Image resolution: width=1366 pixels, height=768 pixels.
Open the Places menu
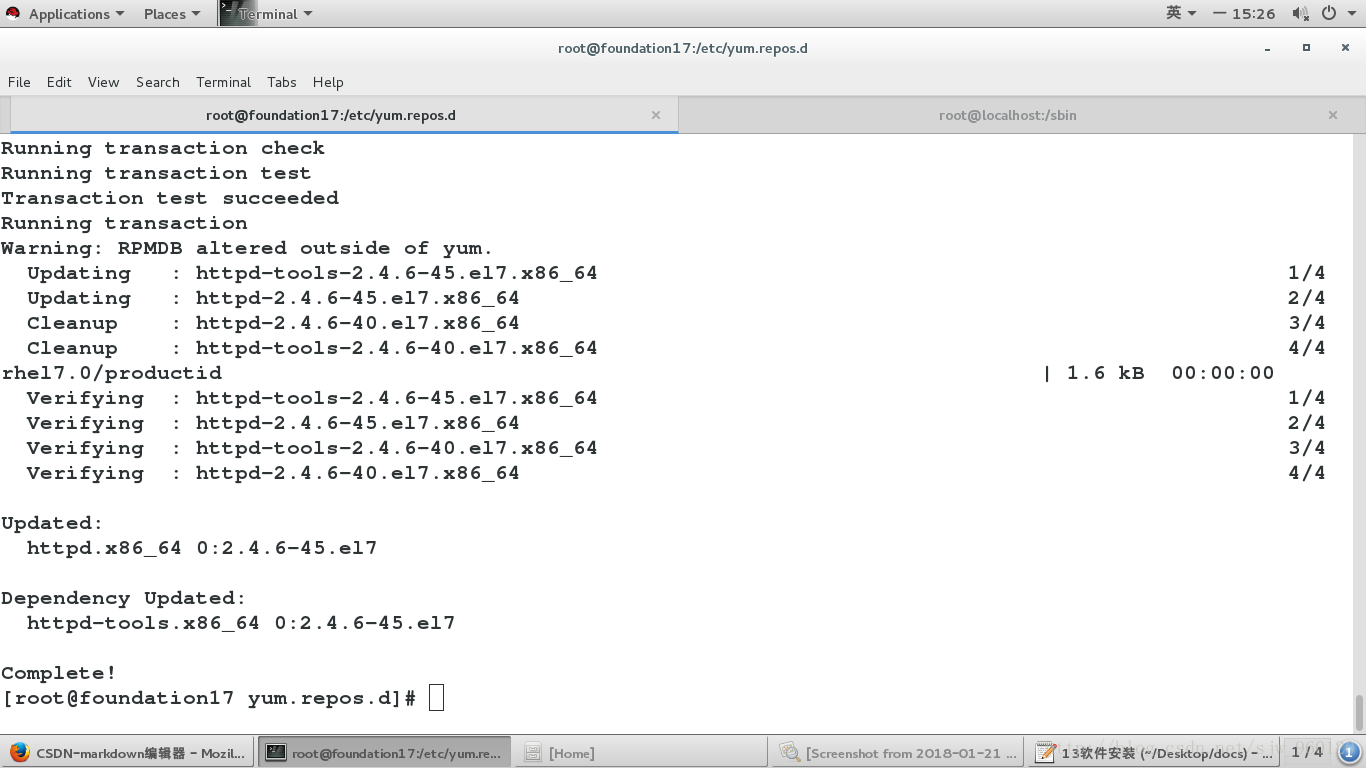(x=172, y=14)
